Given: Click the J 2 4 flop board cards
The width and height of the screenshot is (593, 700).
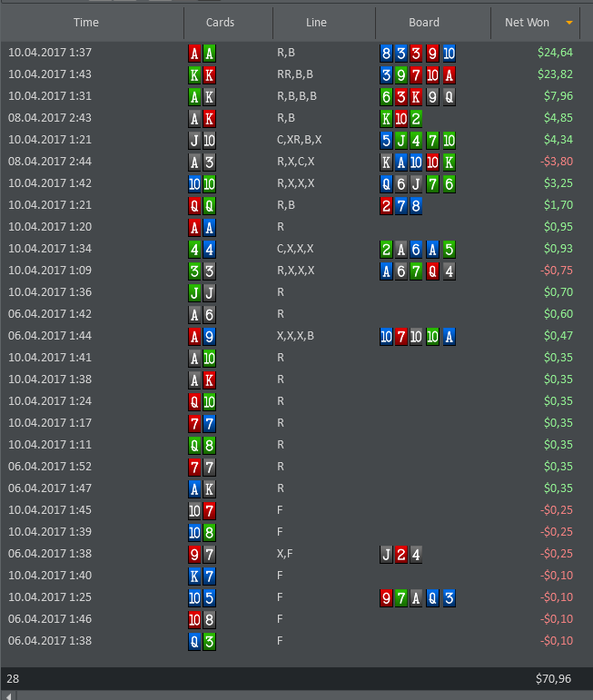Looking at the screenshot, I should tap(401, 554).
